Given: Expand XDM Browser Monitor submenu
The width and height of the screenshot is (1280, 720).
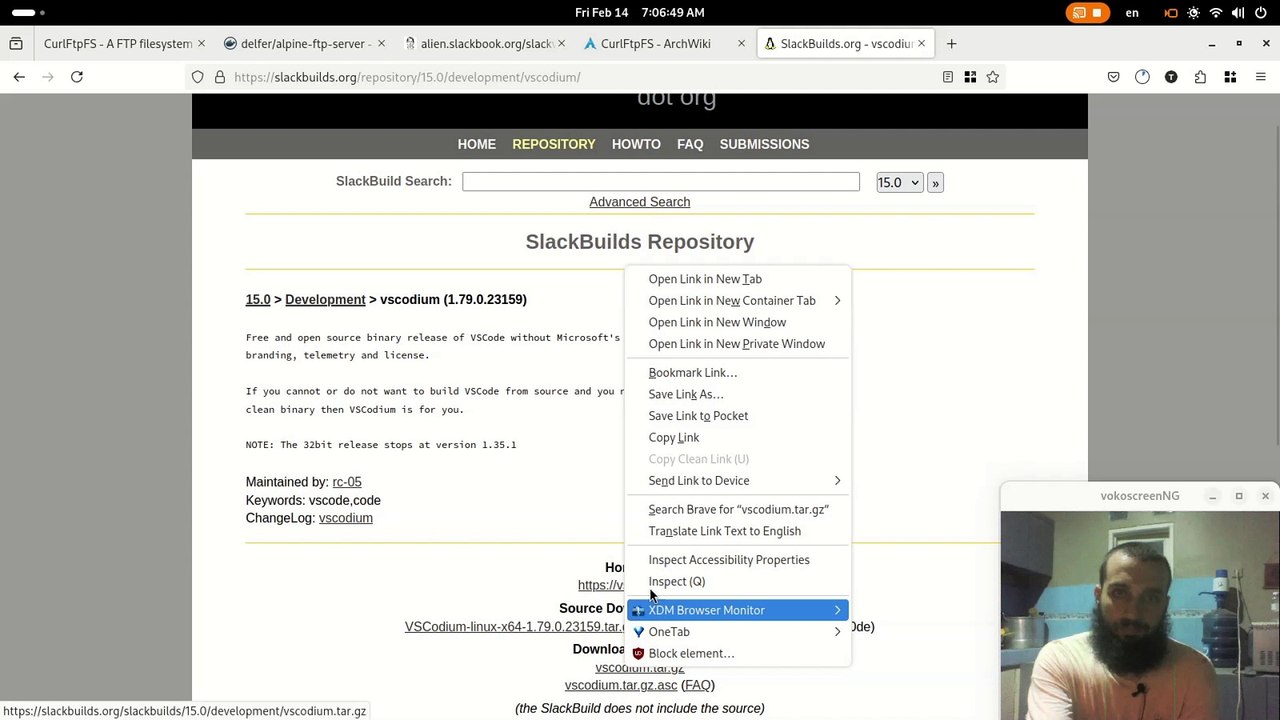Looking at the screenshot, I should coord(738,610).
